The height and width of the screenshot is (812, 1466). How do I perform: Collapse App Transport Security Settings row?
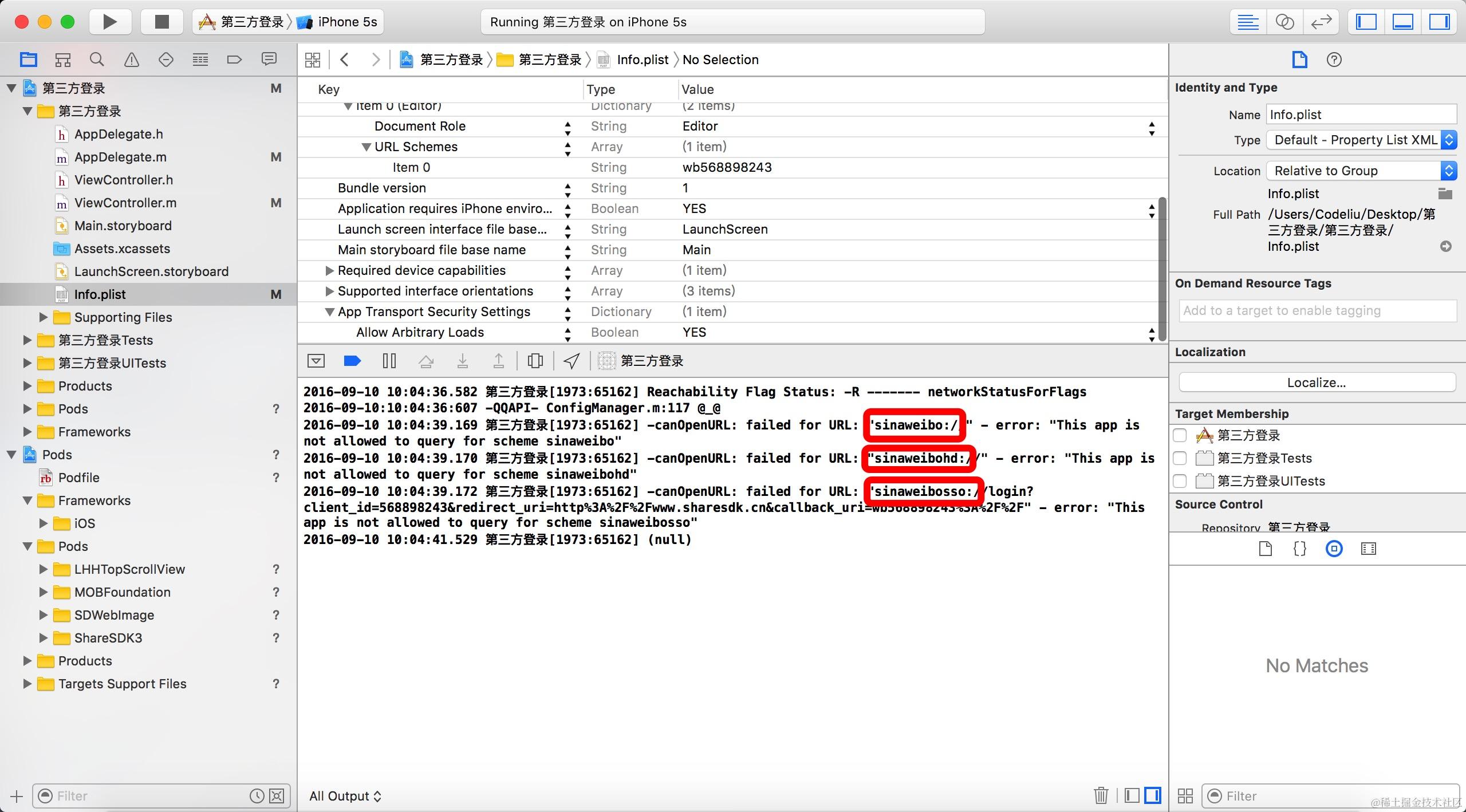pyautogui.click(x=329, y=312)
